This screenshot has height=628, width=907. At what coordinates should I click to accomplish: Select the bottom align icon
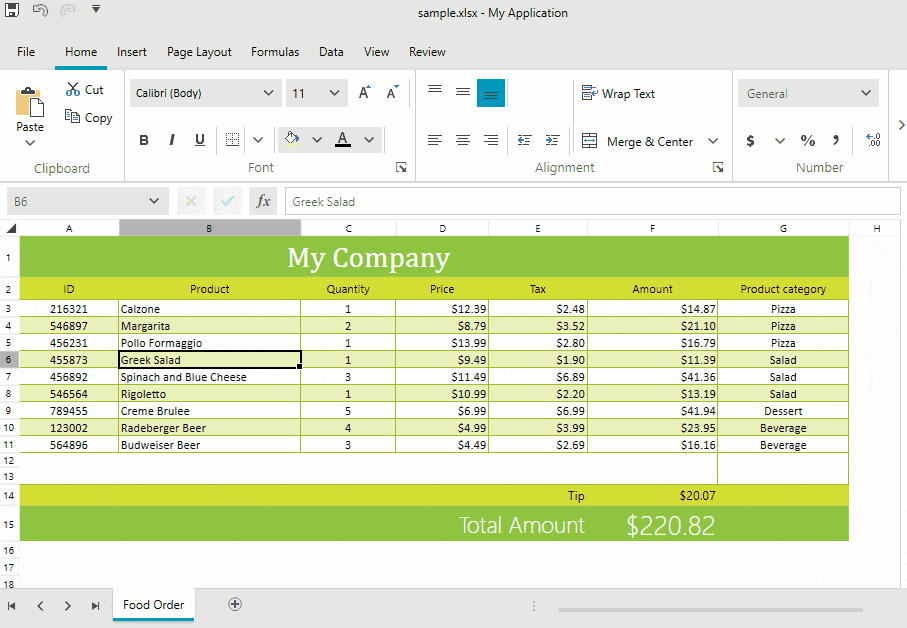tap(491, 93)
